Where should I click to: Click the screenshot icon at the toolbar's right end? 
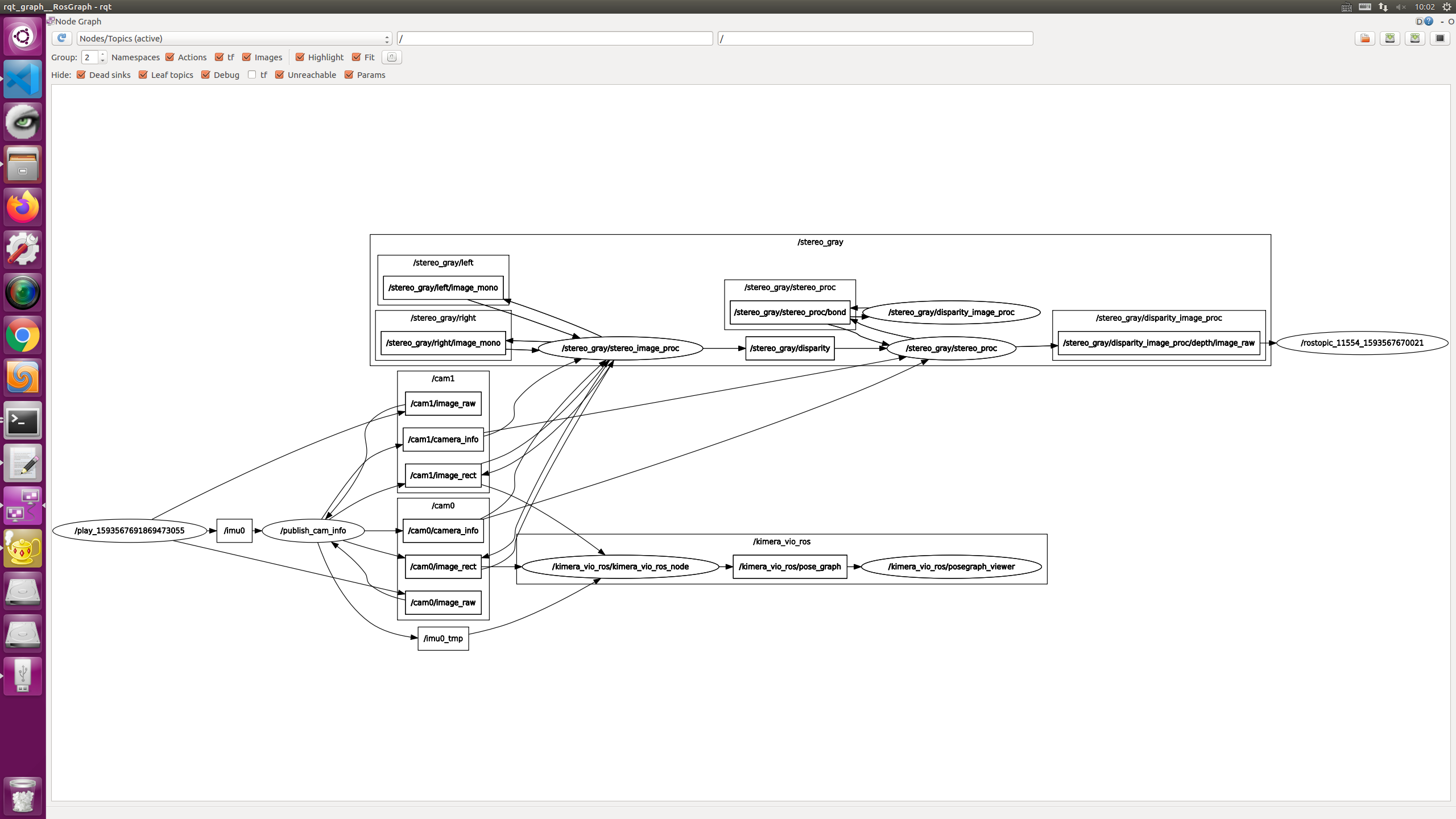(x=1439, y=38)
